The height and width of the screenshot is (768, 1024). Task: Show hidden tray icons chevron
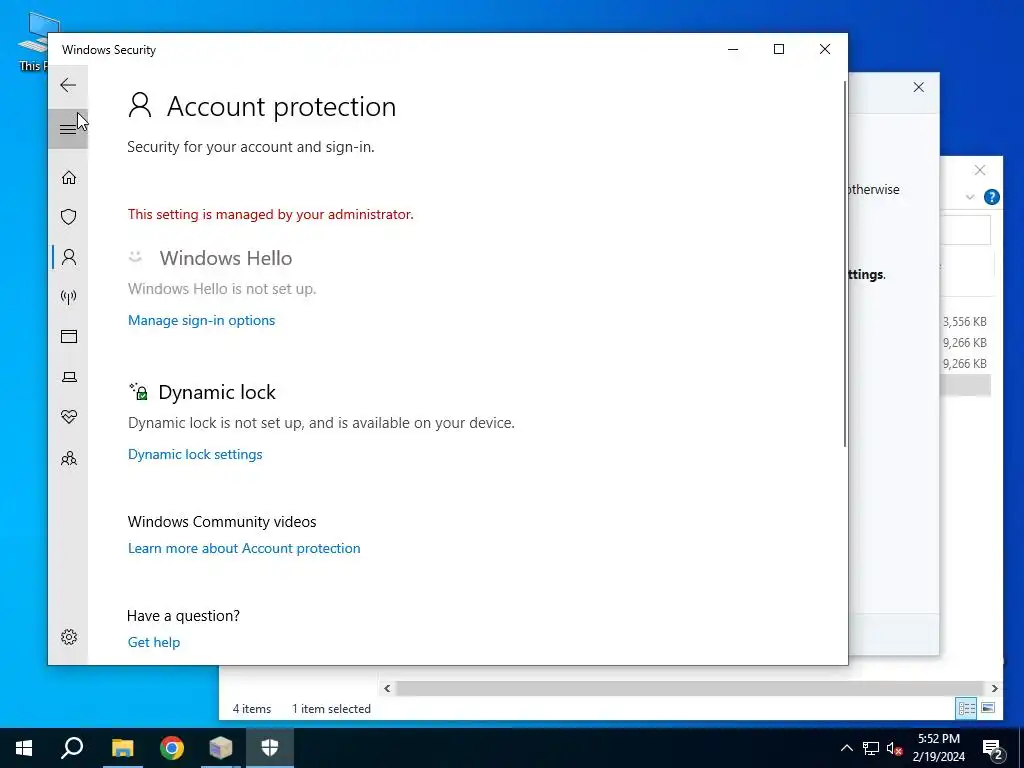tap(846, 748)
